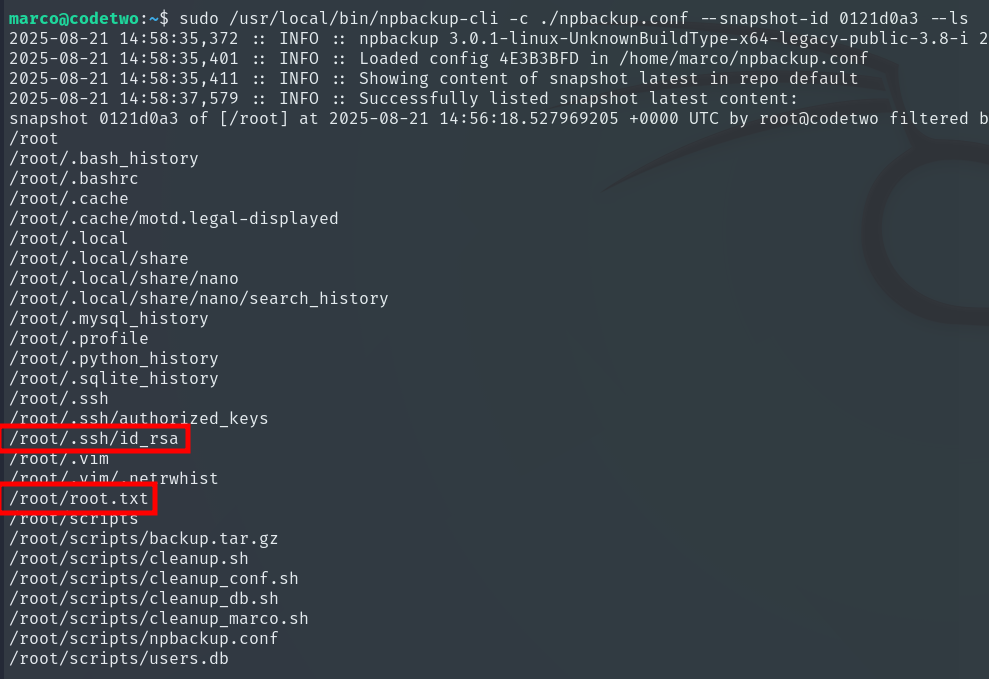The image size is (989, 679).
Task: Select the /root/.ssh/authorized_keys path
Action: click(138, 418)
